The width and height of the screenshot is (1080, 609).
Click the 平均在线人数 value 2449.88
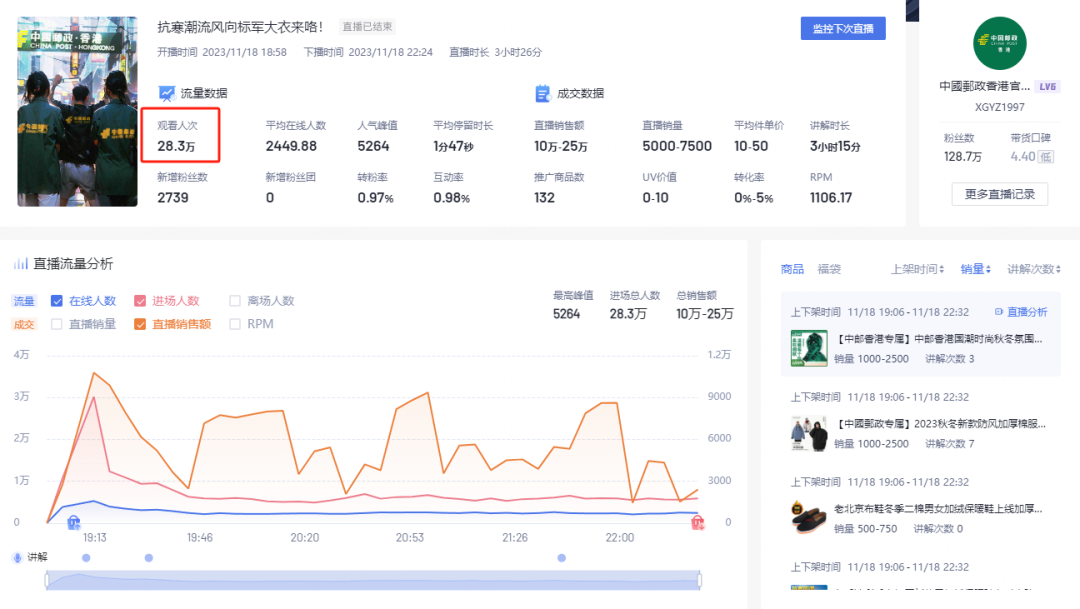(291, 146)
